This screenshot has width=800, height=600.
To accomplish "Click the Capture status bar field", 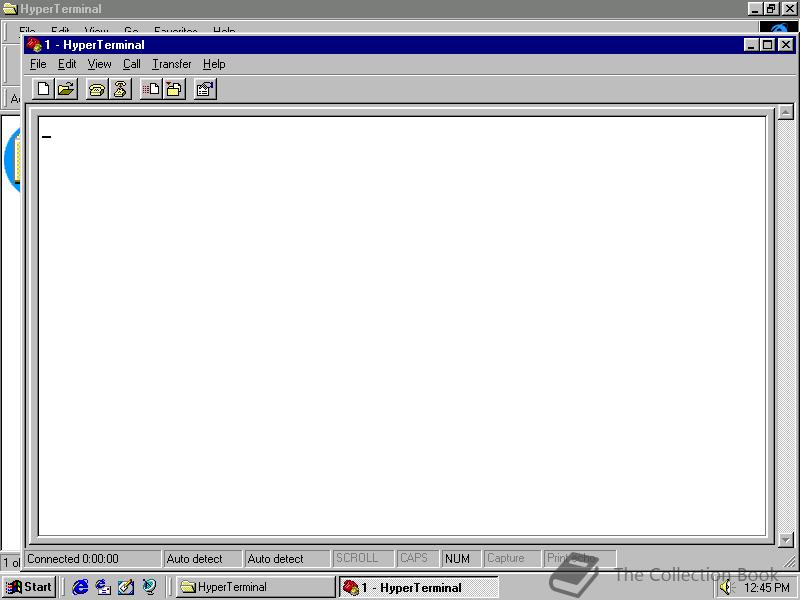I will (x=512, y=559).
